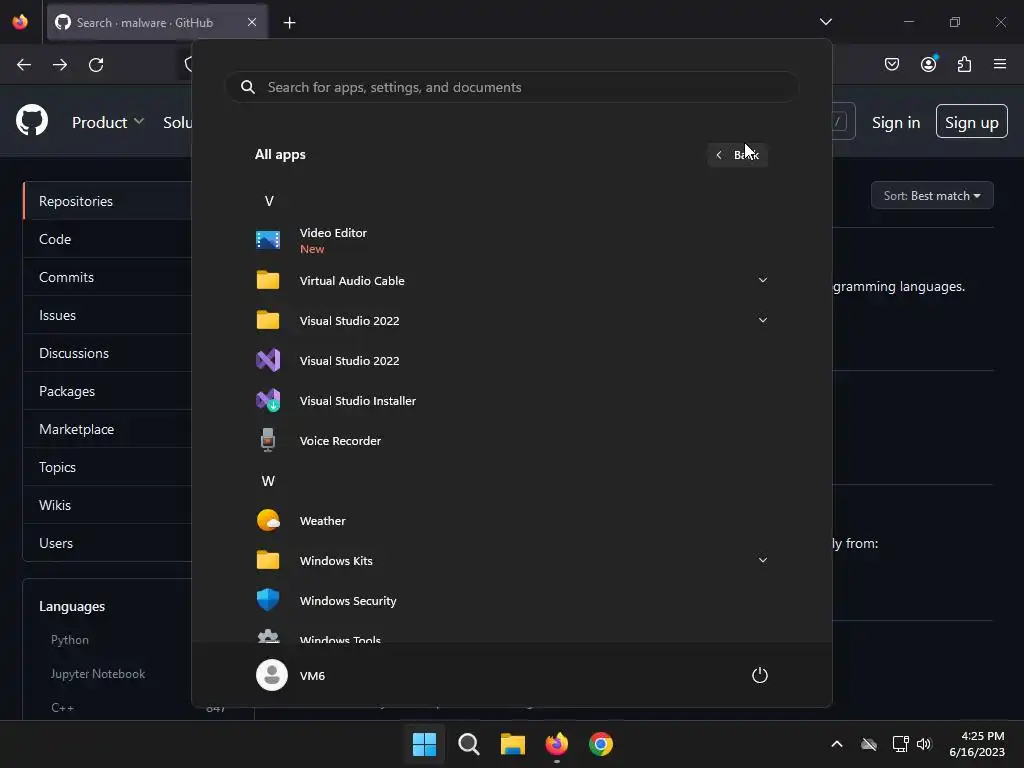Go forward with Firefox forward arrow
This screenshot has width=1024, height=768.
[60, 65]
